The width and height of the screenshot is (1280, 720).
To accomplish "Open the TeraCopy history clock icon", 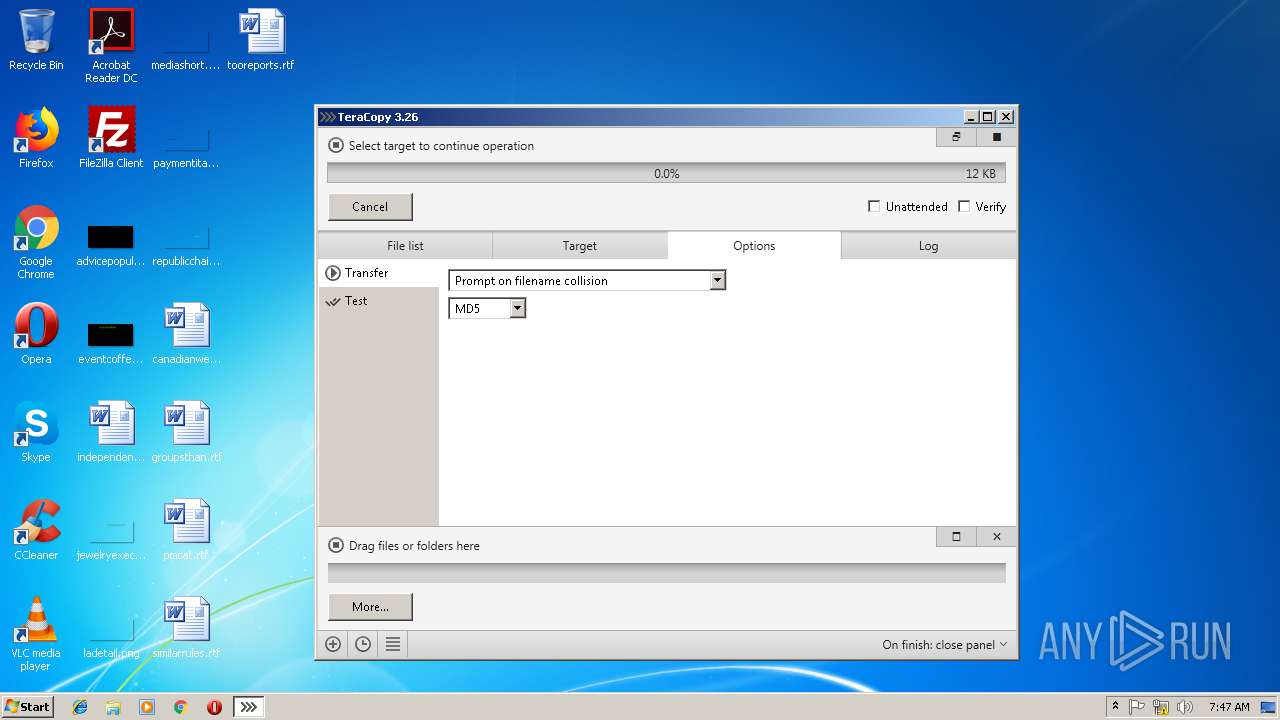I will pyautogui.click(x=363, y=645).
